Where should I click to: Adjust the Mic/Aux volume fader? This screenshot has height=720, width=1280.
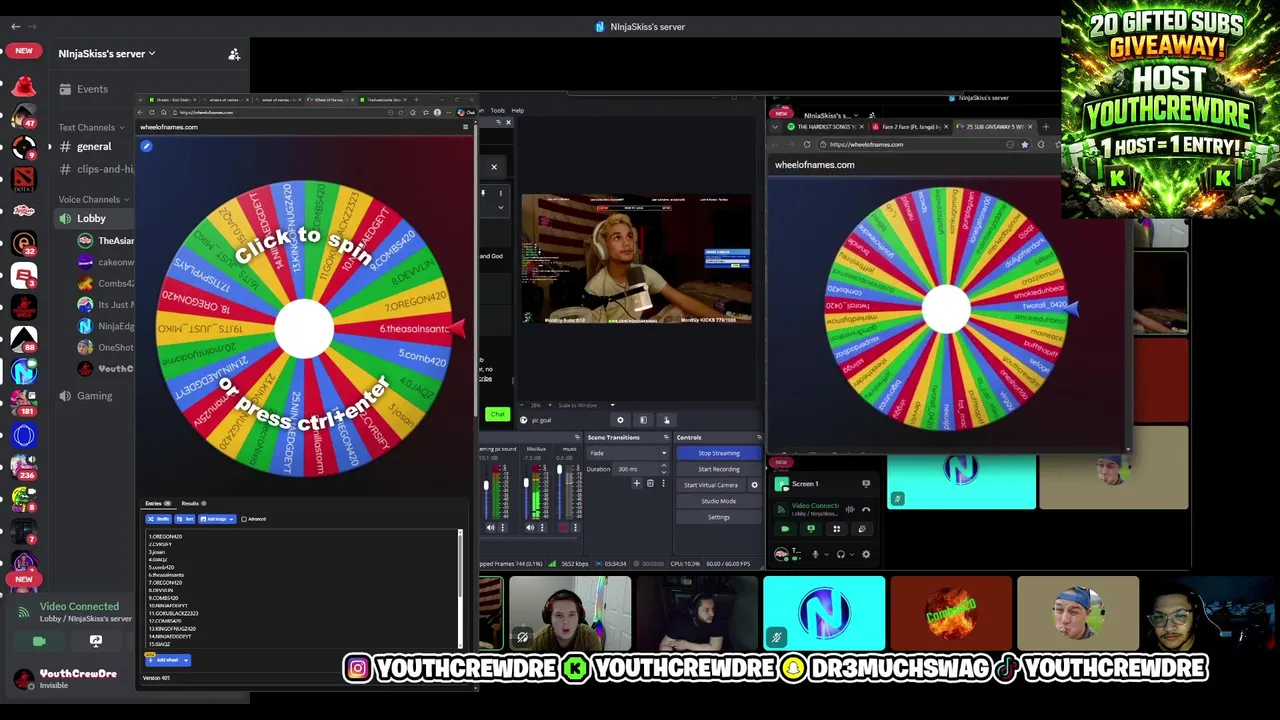pos(526,483)
